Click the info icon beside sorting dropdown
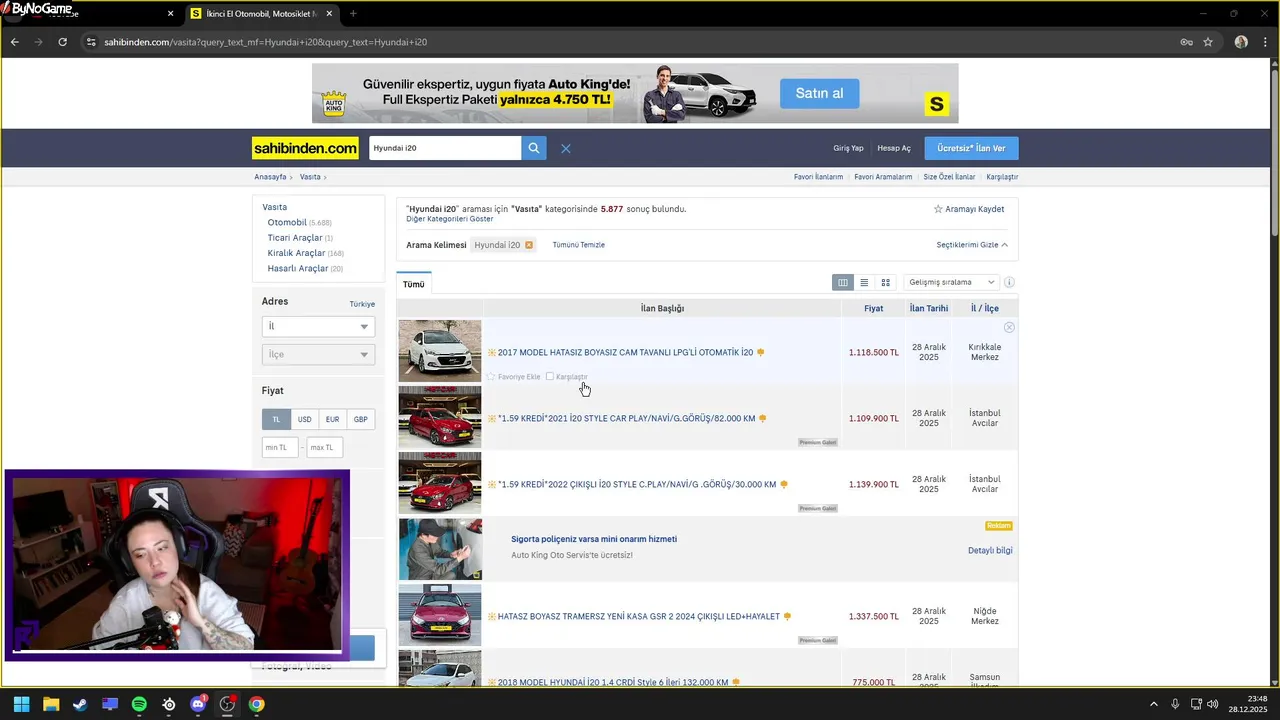This screenshot has height=720, width=1280. [1009, 282]
